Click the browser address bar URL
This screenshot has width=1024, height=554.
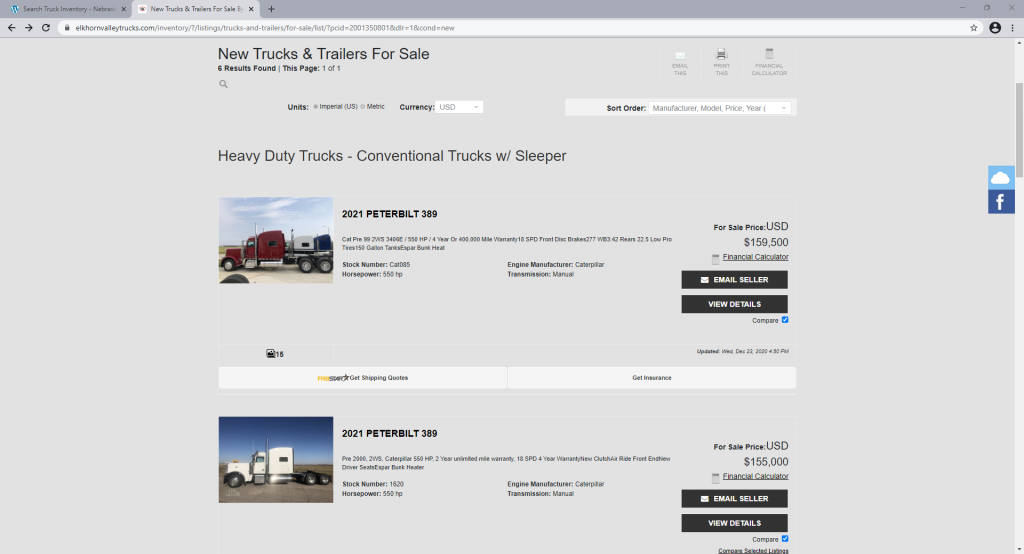pos(264,27)
